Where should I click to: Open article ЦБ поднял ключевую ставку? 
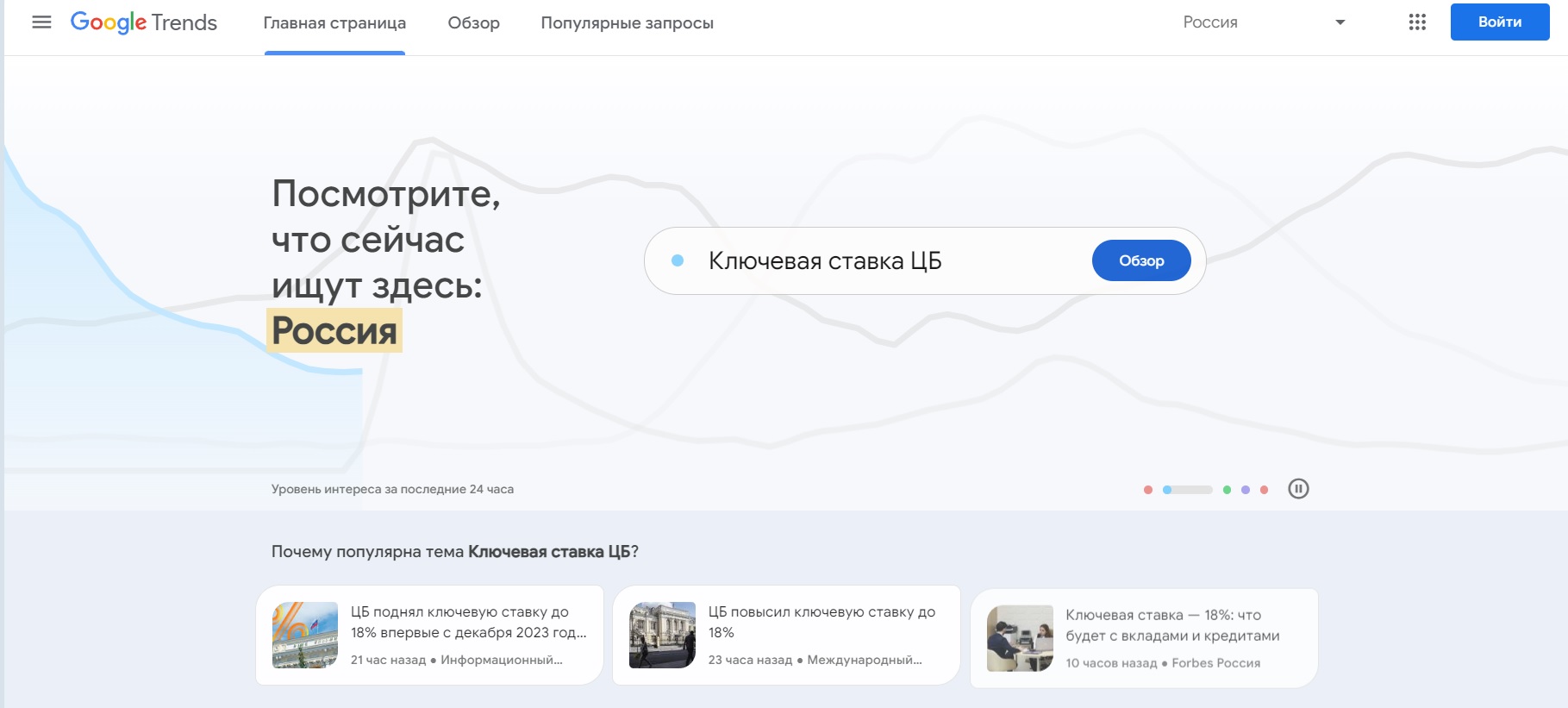pos(429,635)
